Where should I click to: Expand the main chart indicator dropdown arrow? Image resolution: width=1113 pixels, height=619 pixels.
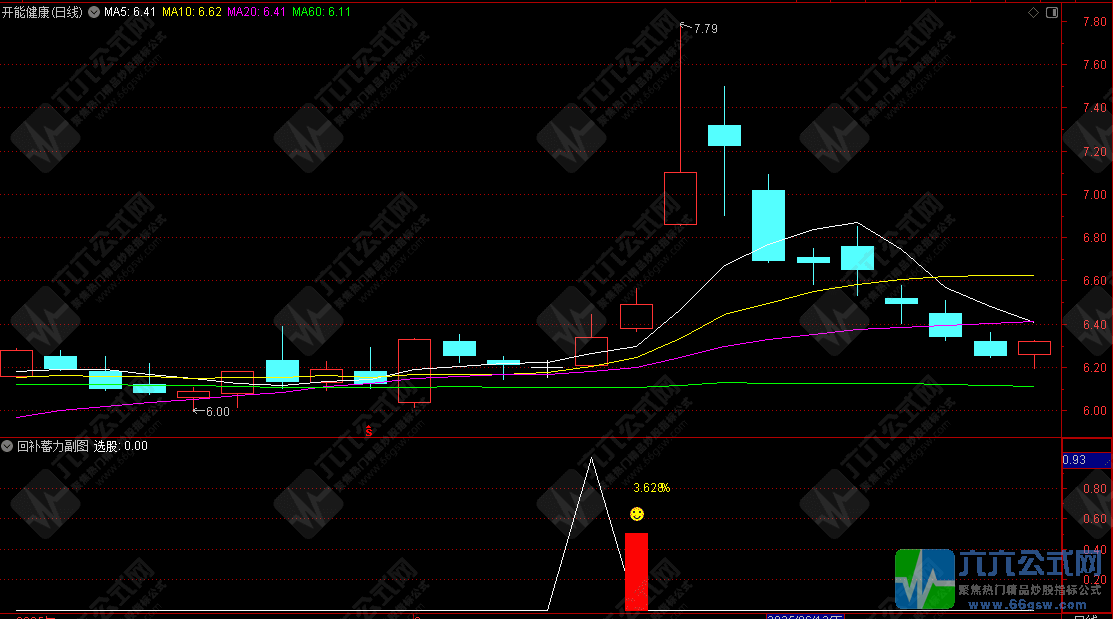point(94,12)
